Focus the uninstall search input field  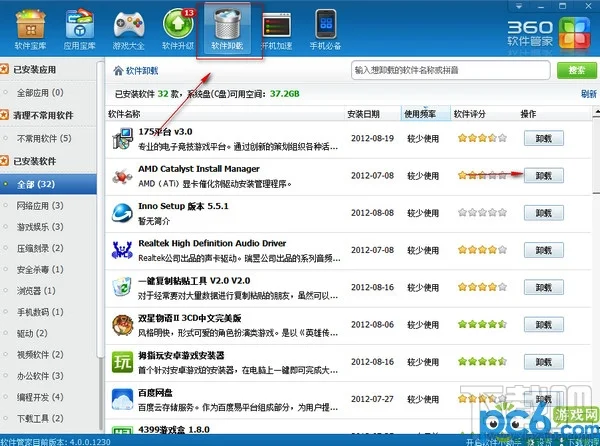tap(451, 70)
